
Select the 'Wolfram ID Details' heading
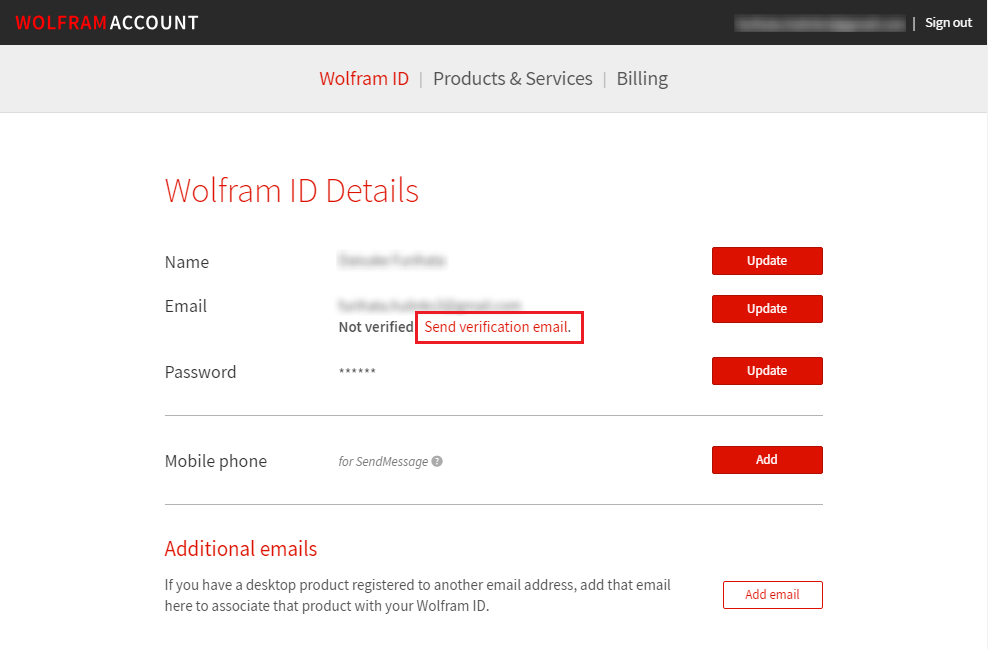pyautogui.click(x=292, y=190)
